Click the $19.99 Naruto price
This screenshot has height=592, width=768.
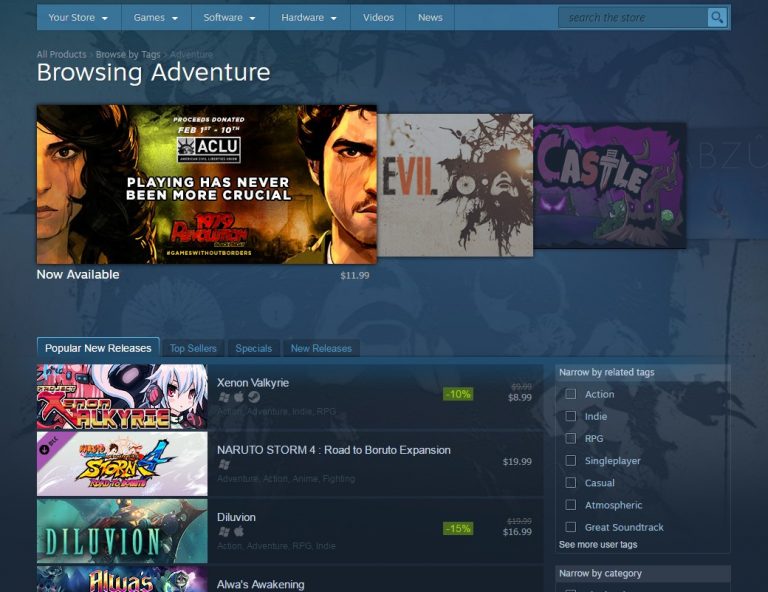pyautogui.click(x=517, y=462)
